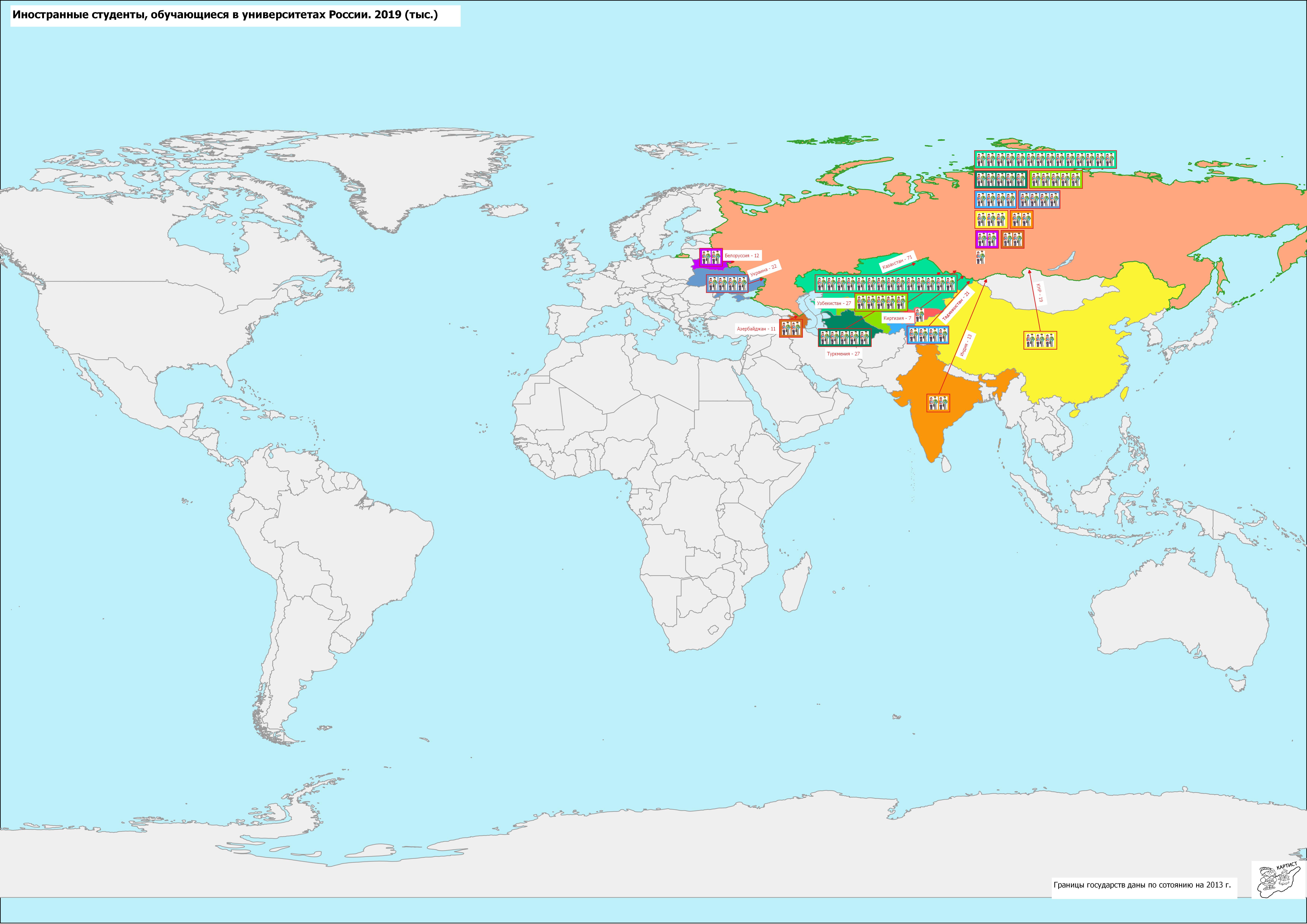Screen dimensions: 1307x924
Task: Click the map title "Иностранные студенты, обучающиеся в университетах России"
Action: [191, 15]
